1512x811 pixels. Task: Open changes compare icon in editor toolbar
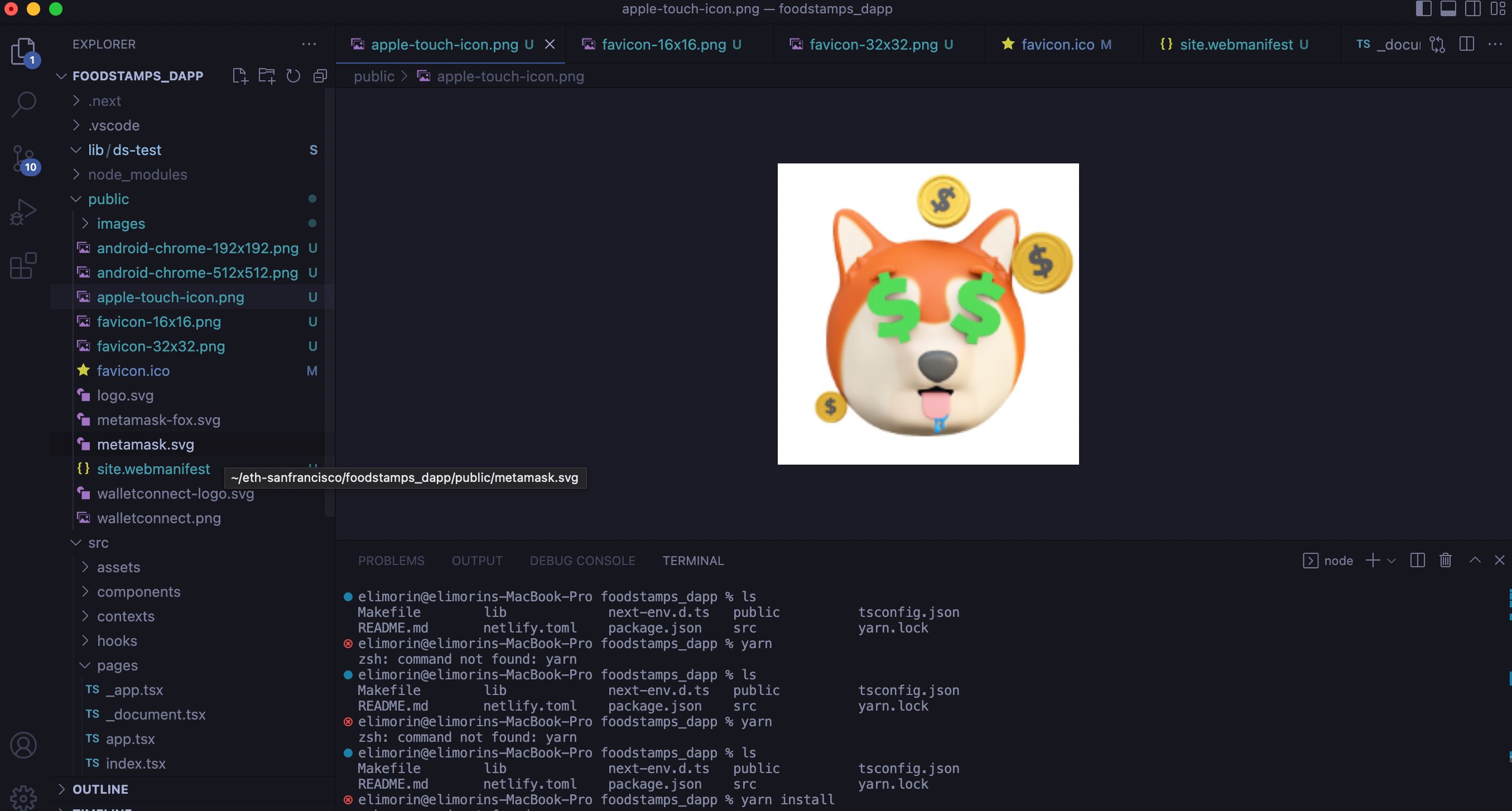(x=1437, y=45)
